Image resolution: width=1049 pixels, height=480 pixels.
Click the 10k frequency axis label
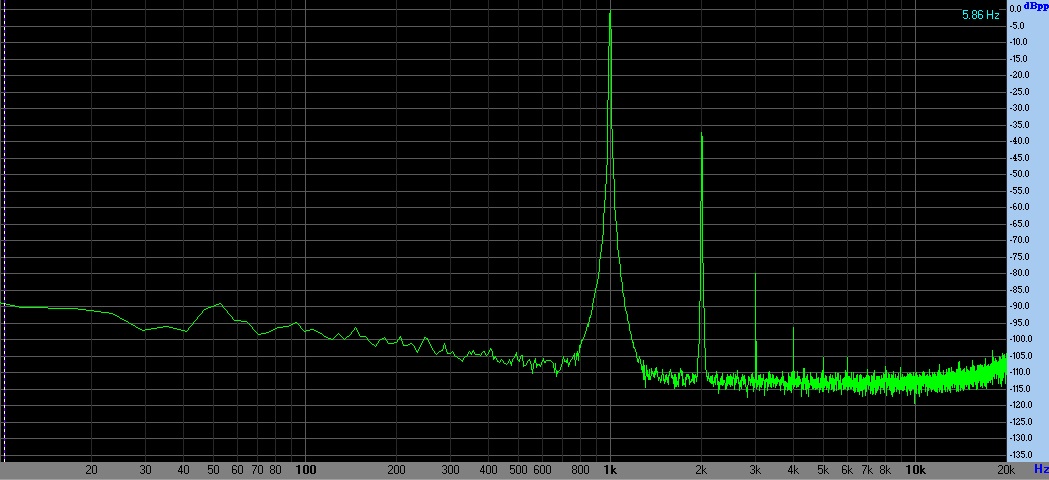(x=915, y=469)
